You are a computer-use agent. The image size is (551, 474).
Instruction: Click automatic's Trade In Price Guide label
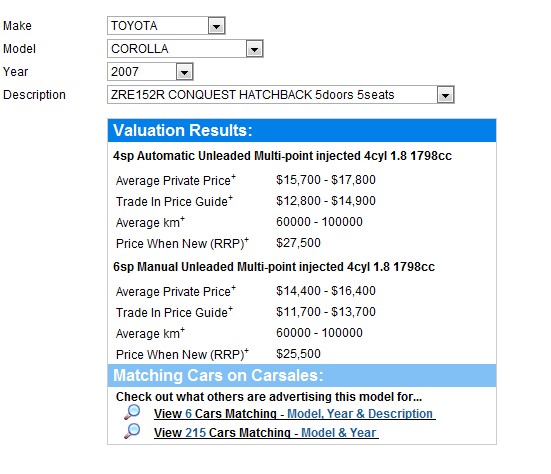pyautogui.click(x=174, y=201)
